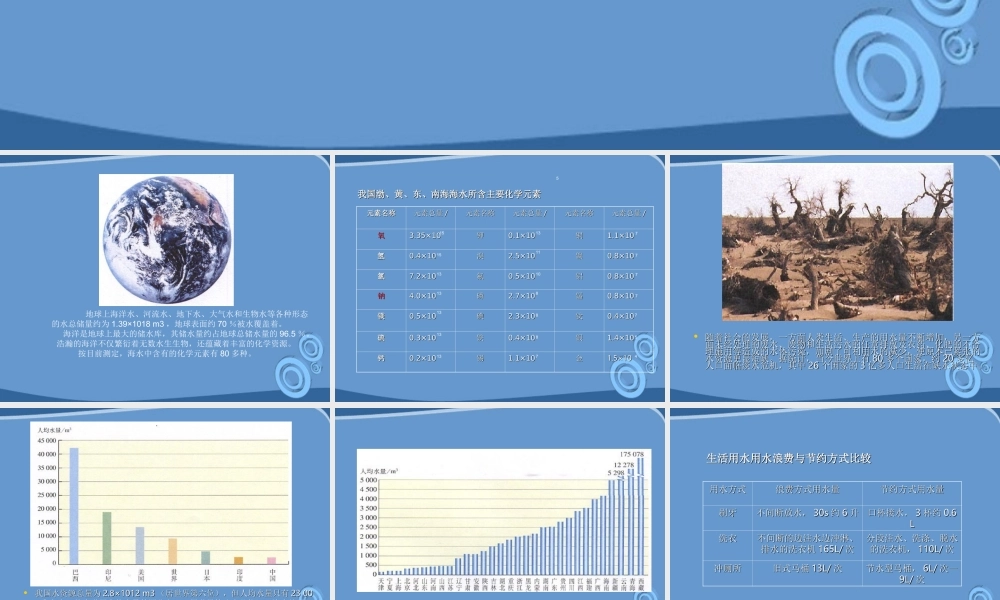Image resolution: width=1000 pixels, height=600 pixels.
Task: Click the 节约方式用水量 column header
Action: click(x=912, y=489)
